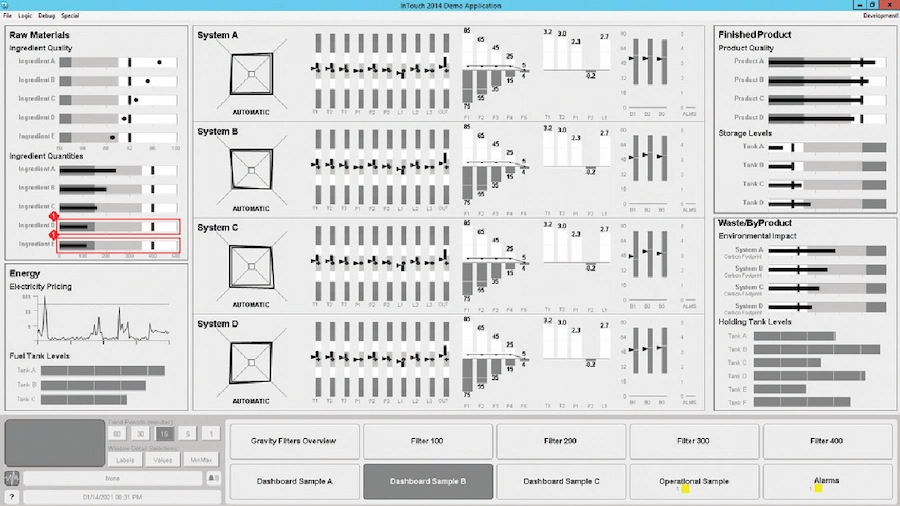Viewport: 900px width, 506px height.
Task: Go to the Alarms screen
Action: click(x=827, y=481)
